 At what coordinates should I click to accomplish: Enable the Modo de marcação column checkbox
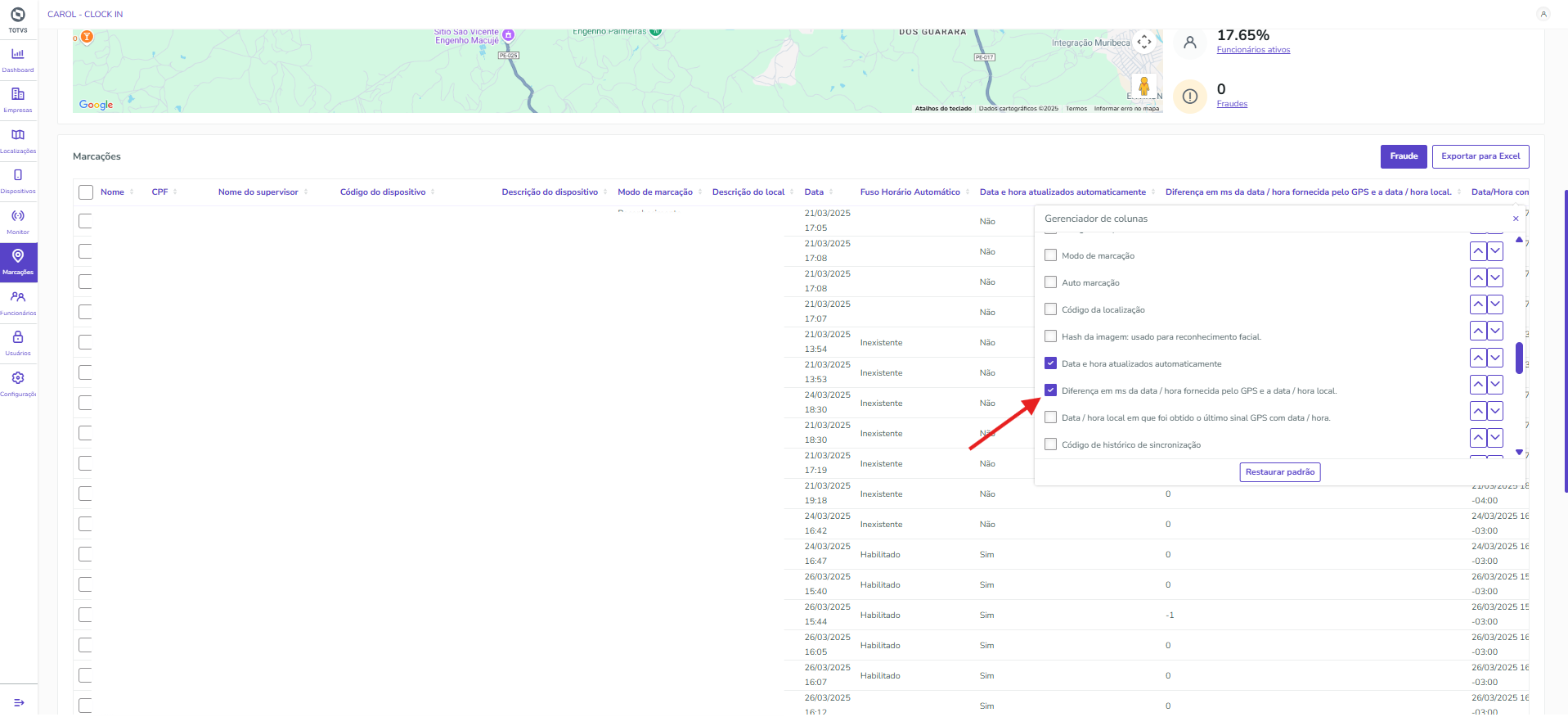1051,255
